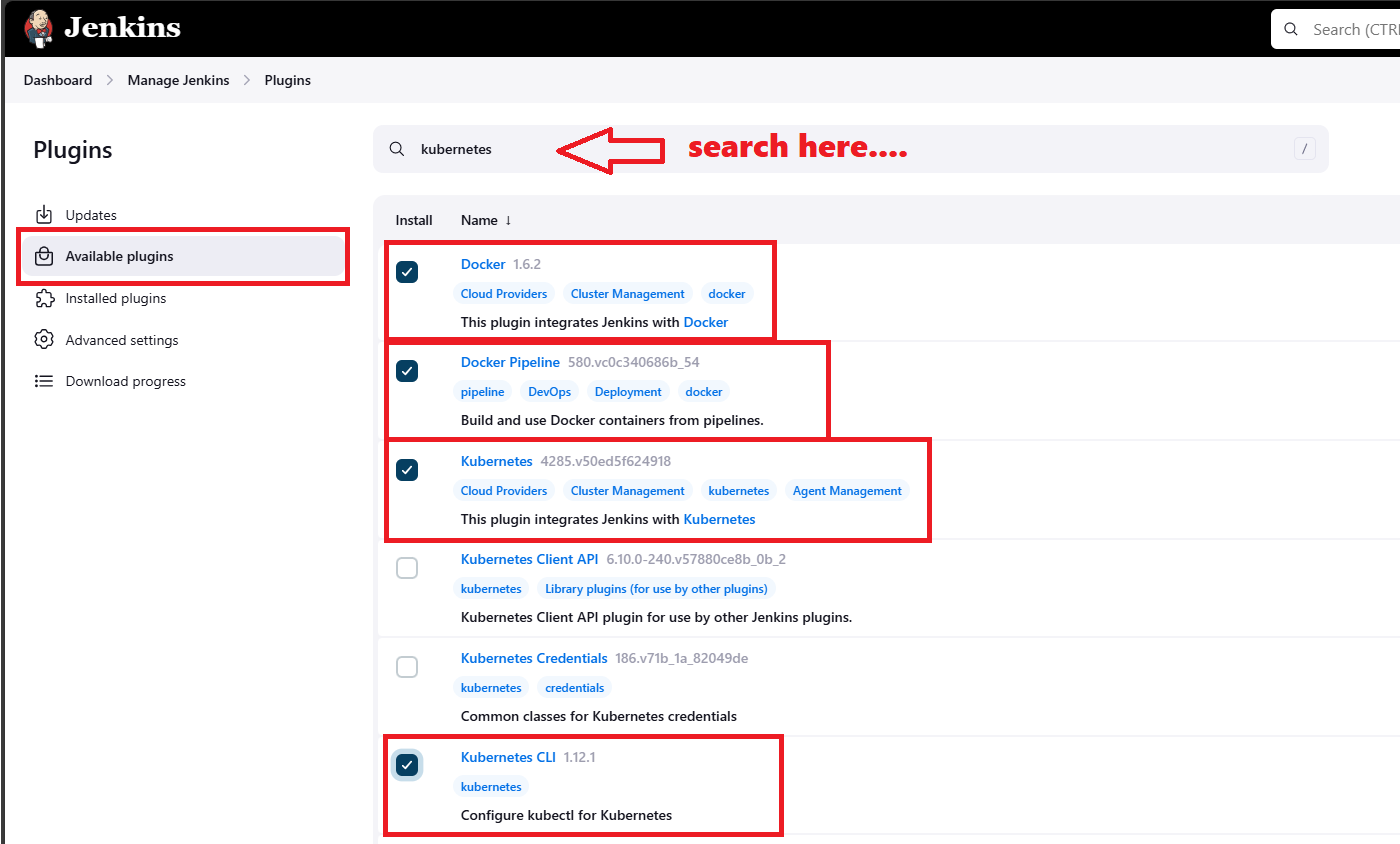The image size is (1400, 844).
Task: Click the Jenkins butler logo icon
Action: click(38, 28)
